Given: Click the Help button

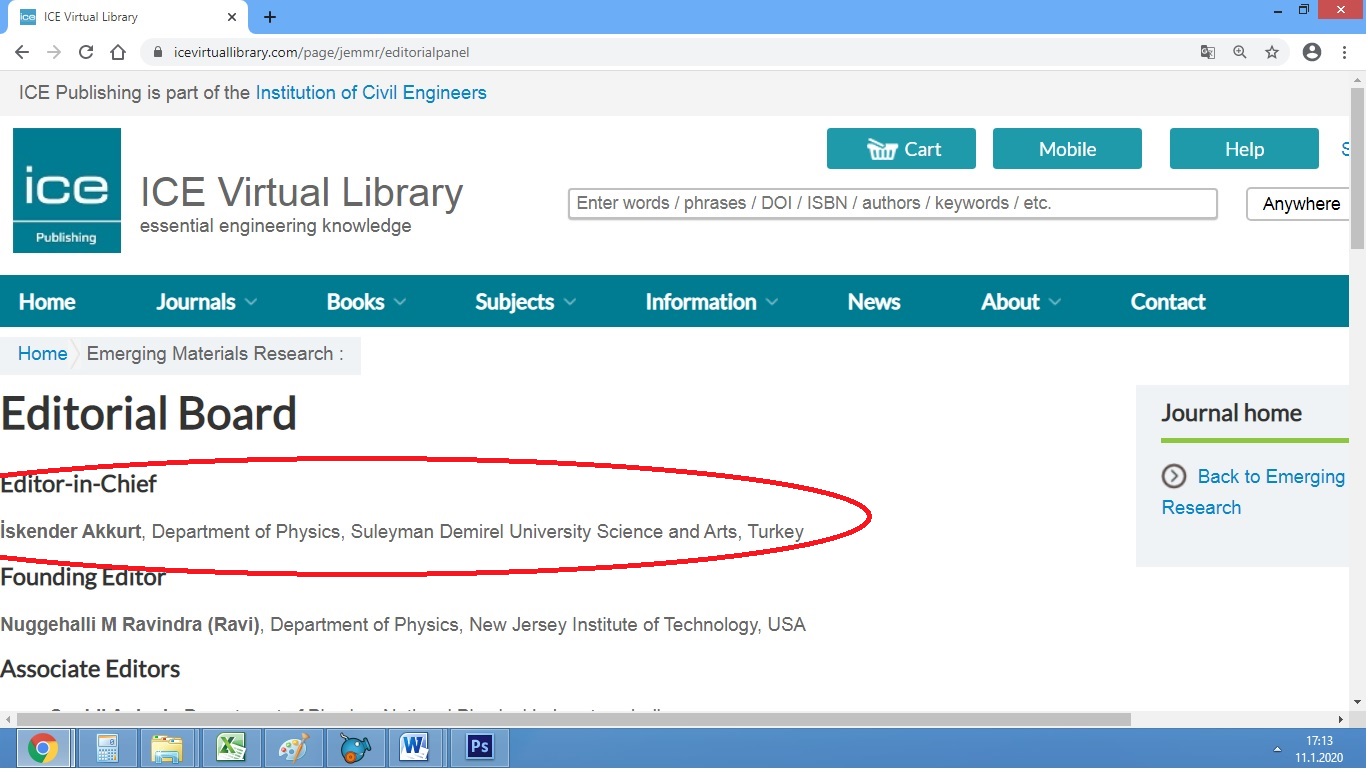Looking at the screenshot, I should [x=1244, y=149].
